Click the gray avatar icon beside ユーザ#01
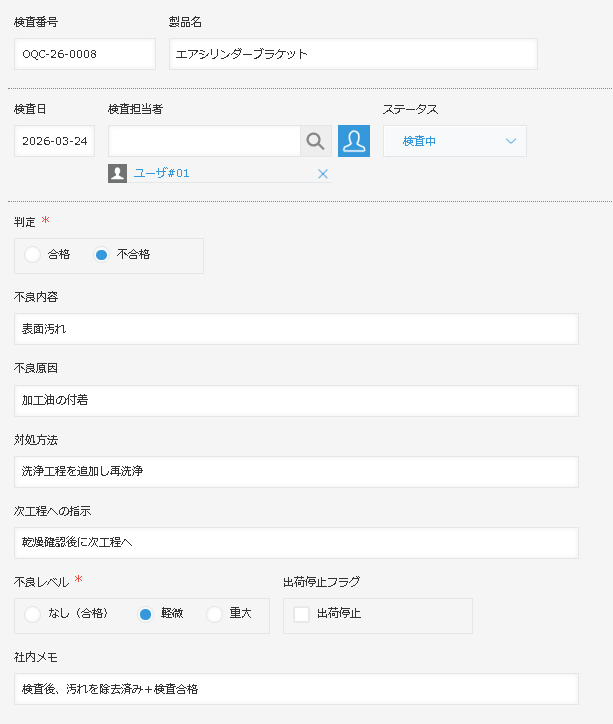613x724 pixels. tap(118, 174)
